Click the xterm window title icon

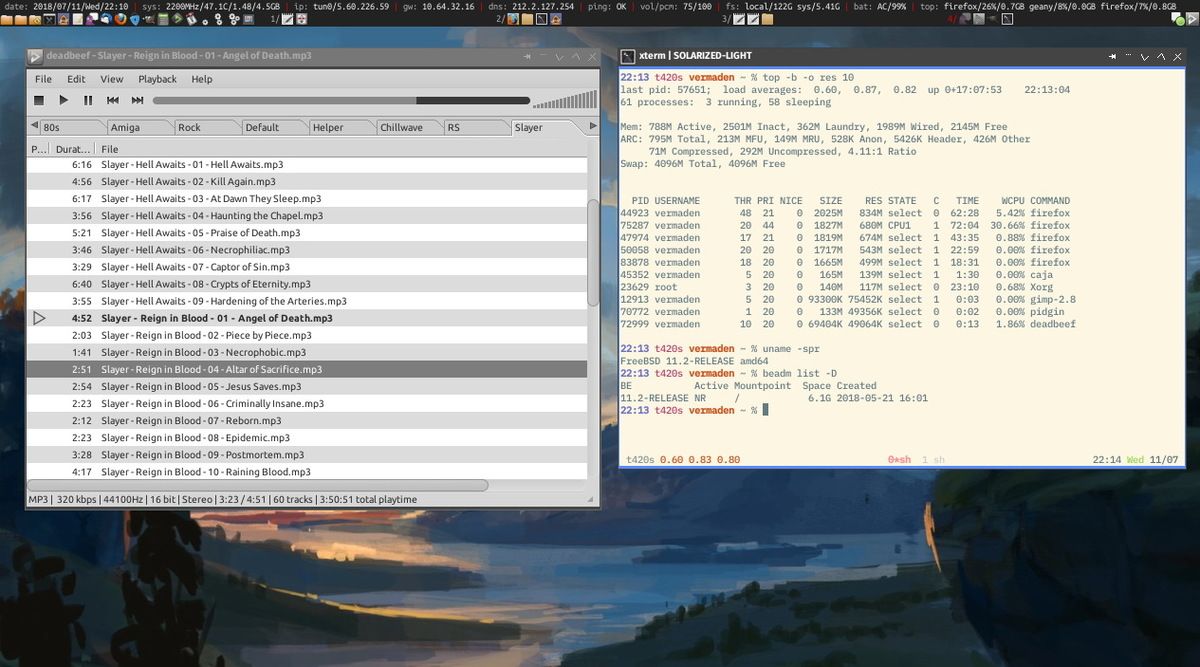tap(627, 56)
